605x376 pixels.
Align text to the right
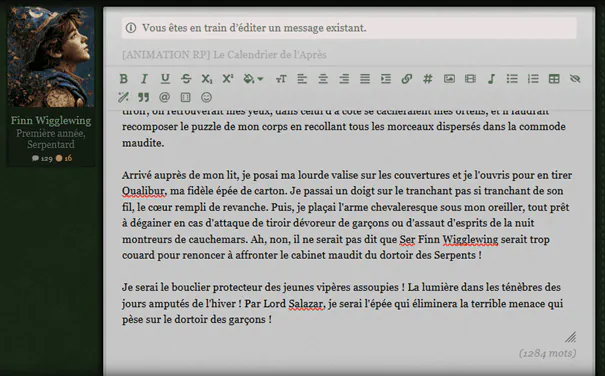pos(344,79)
